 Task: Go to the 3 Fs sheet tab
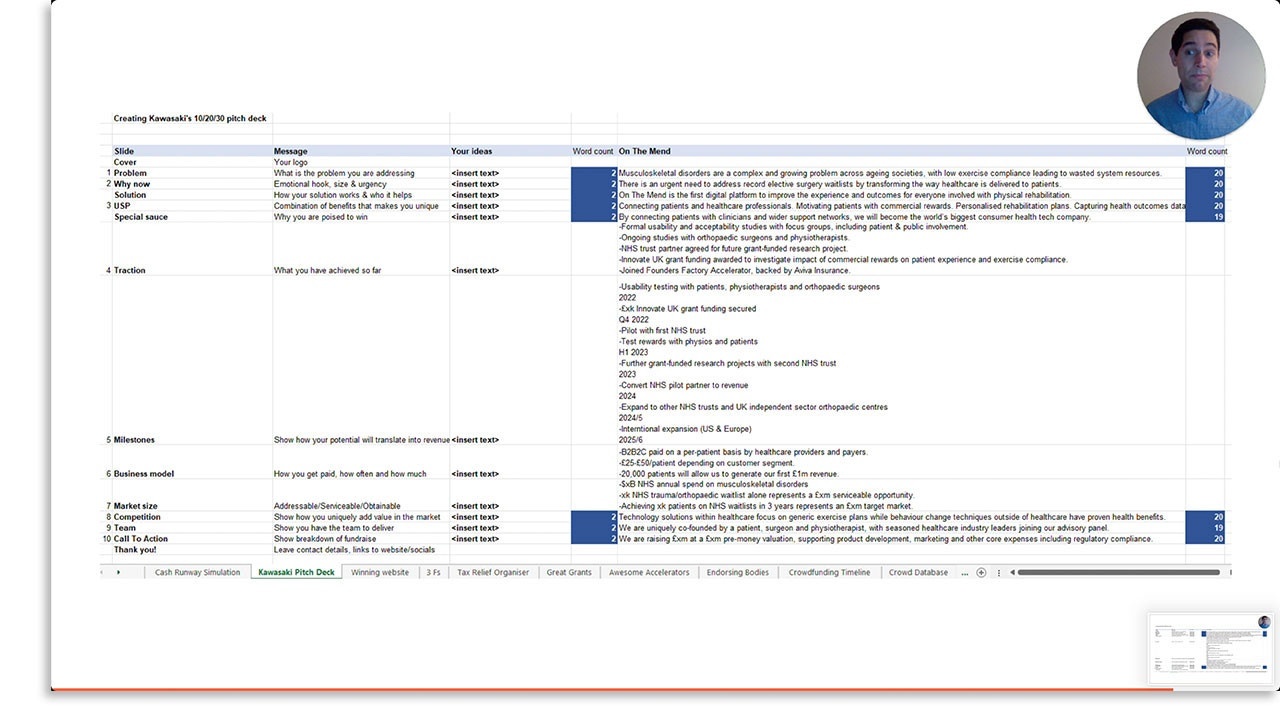click(x=433, y=573)
